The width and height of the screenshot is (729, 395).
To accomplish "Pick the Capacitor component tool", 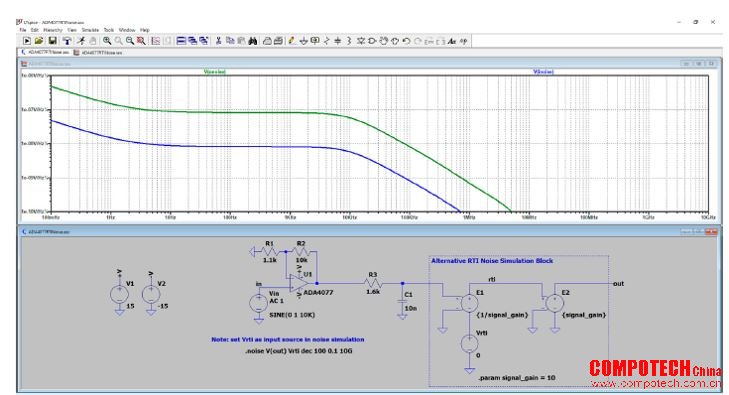I will point(338,41).
